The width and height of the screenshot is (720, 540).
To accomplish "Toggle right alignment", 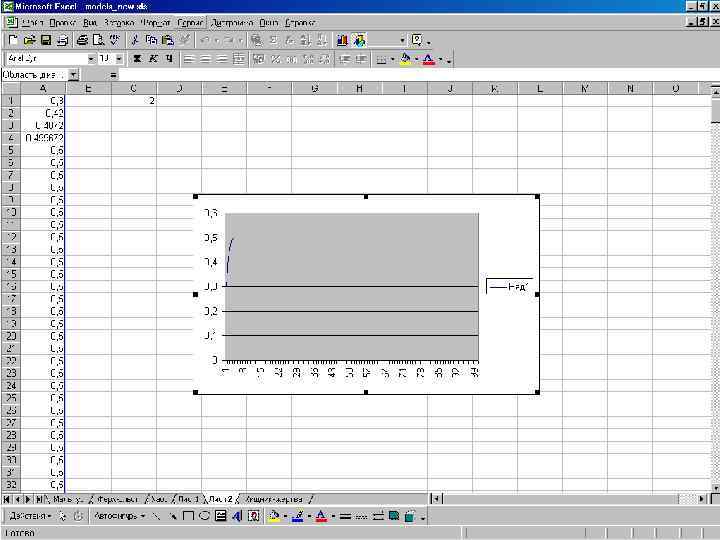I will (x=222, y=59).
